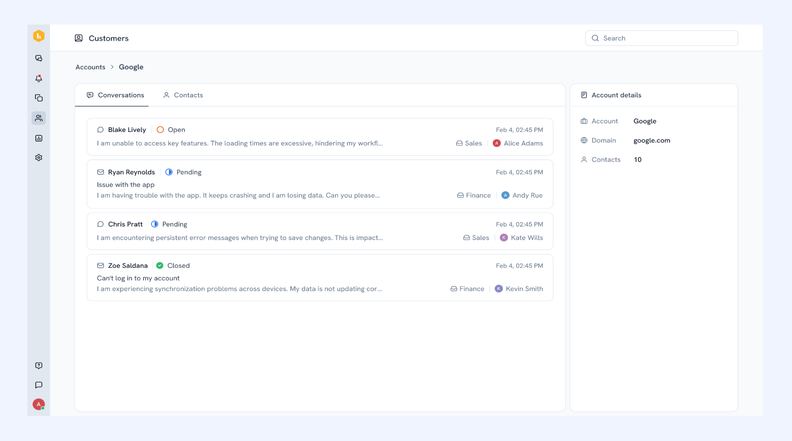Open the reports chart sidebar icon
The image size is (792, 441).
[x=38, y=138]
